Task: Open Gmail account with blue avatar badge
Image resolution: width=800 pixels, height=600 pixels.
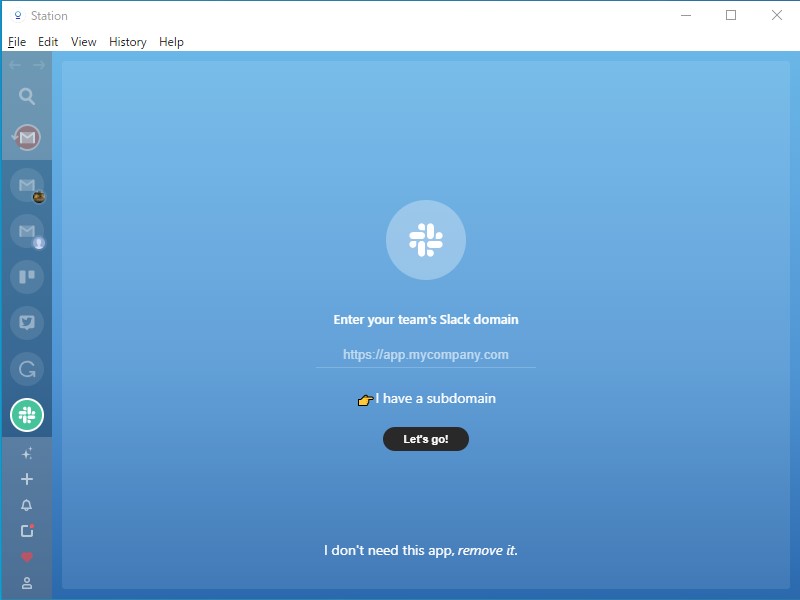Action: [x=27, y=231]
